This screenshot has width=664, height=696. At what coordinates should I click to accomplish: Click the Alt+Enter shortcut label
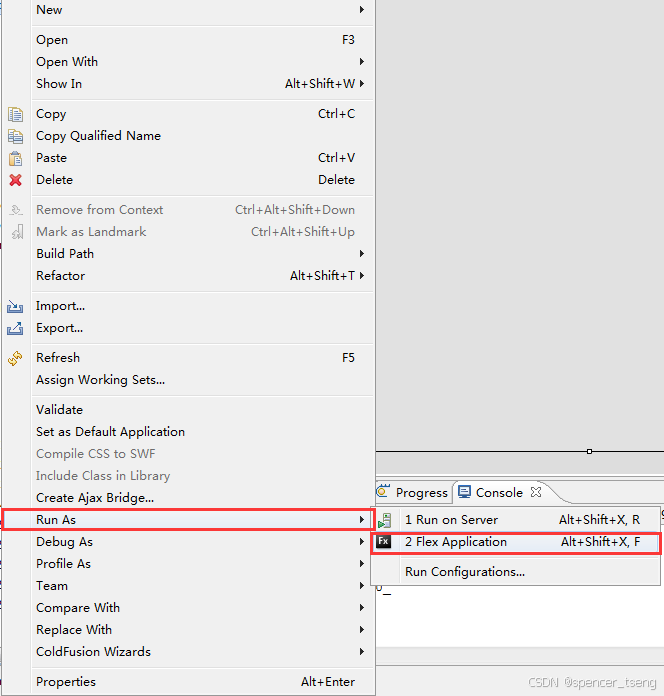pyautogui.click(x=328, y=682)
